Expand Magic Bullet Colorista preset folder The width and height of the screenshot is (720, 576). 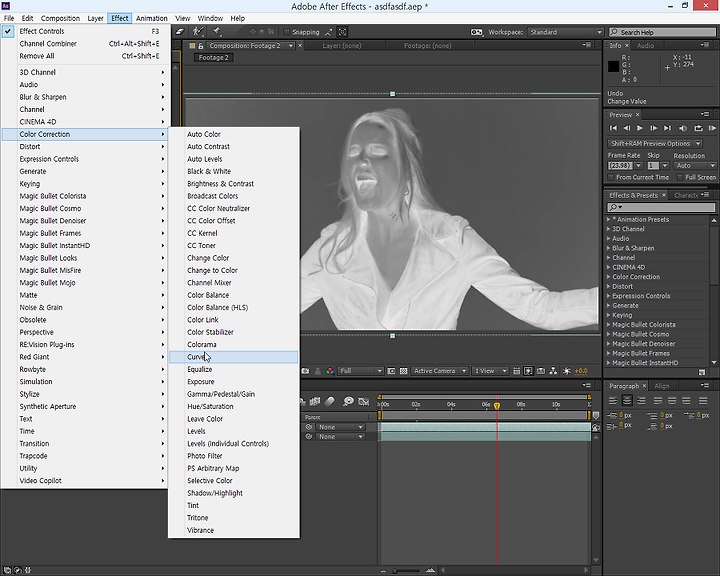pyautogui.click(x=608, y=325)
